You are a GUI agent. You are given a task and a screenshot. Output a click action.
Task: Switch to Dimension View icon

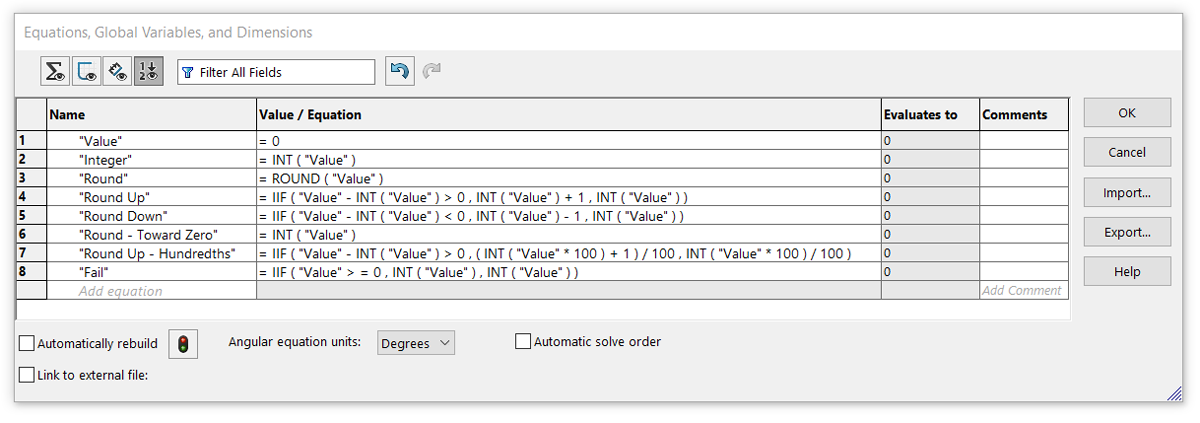pyautogui.click(x=118, y=72)
